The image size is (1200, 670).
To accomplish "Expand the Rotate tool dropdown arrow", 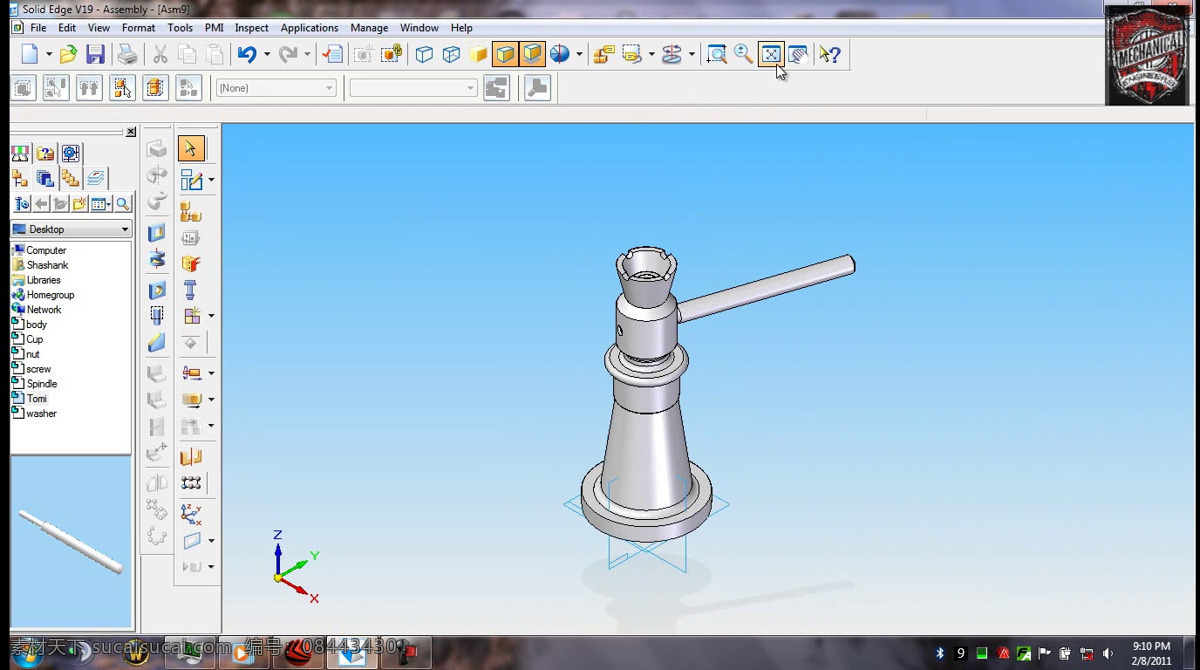I will tap(692, 54).
